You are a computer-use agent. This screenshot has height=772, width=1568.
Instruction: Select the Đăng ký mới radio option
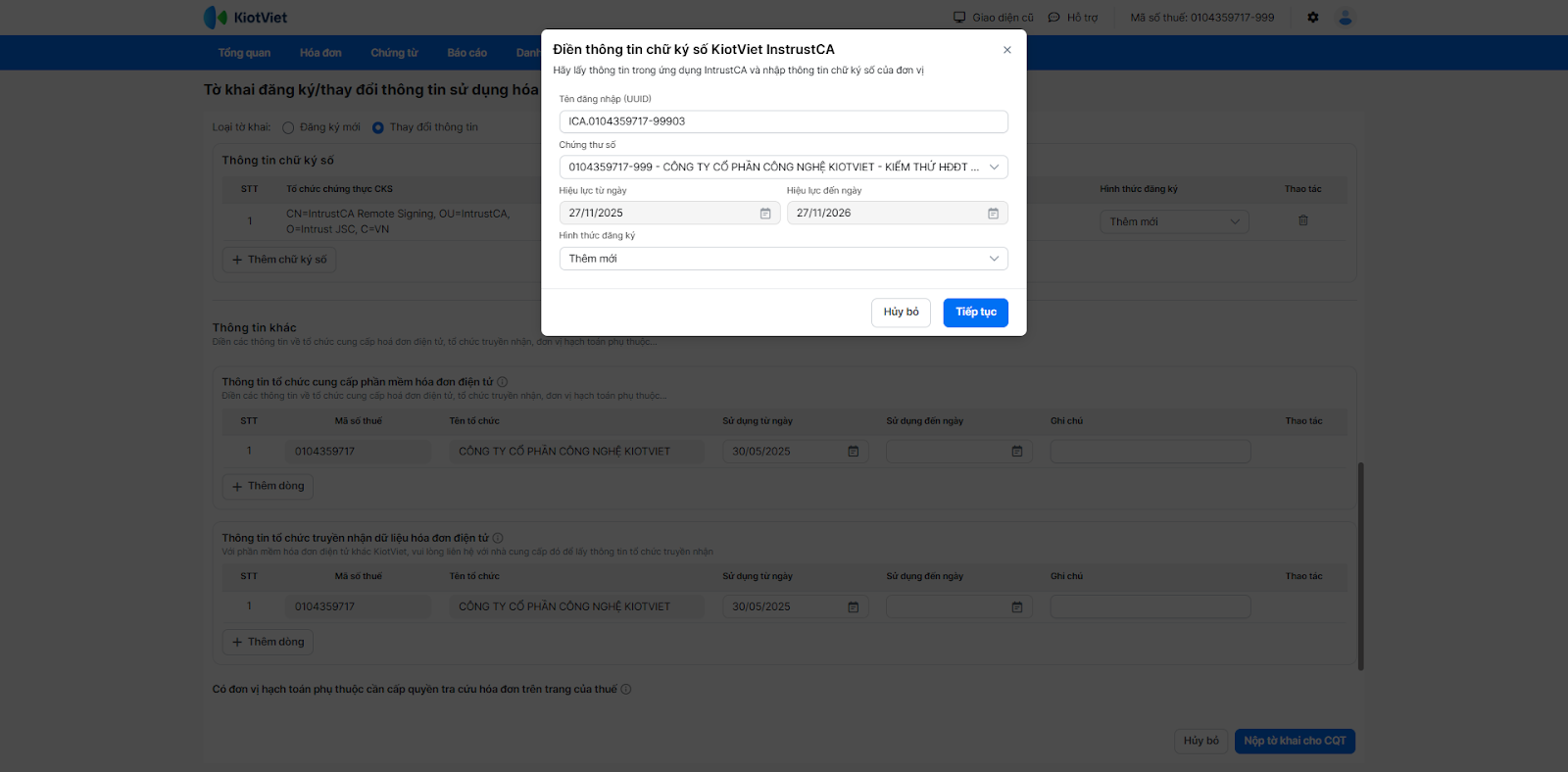coord(288,127)
